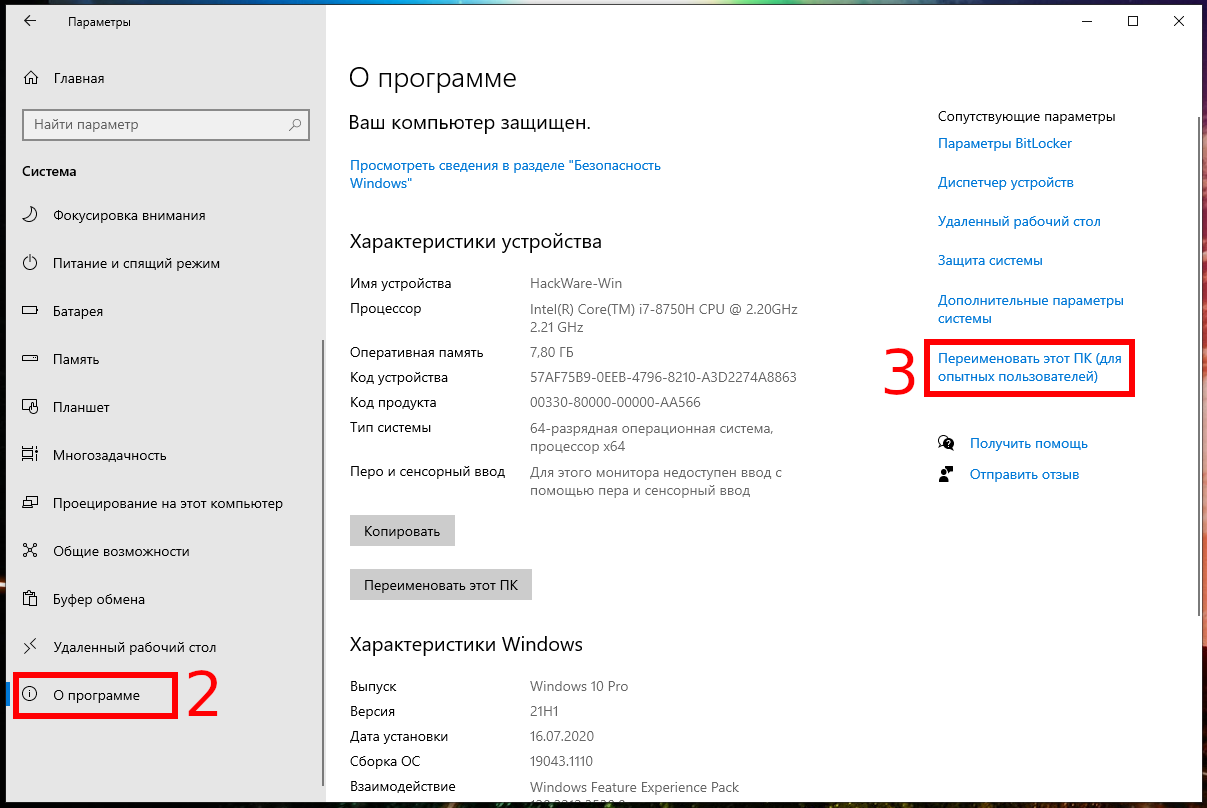Click the Главная home icon
This screenshot has width=1207, height=808.
click(31, 78)
